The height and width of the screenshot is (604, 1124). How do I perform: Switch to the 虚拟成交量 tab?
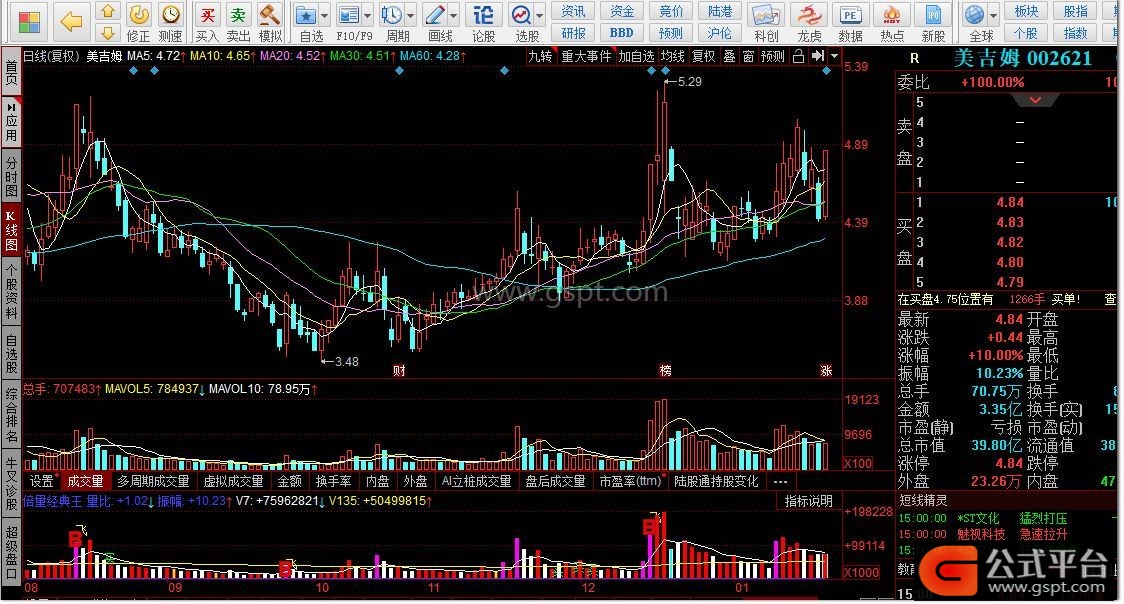click(x=234, y=481)
